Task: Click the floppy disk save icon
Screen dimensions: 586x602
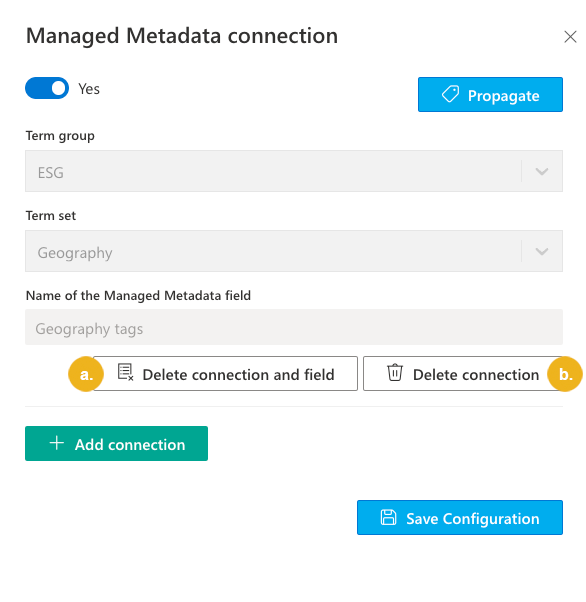Action: pos(388,517)
